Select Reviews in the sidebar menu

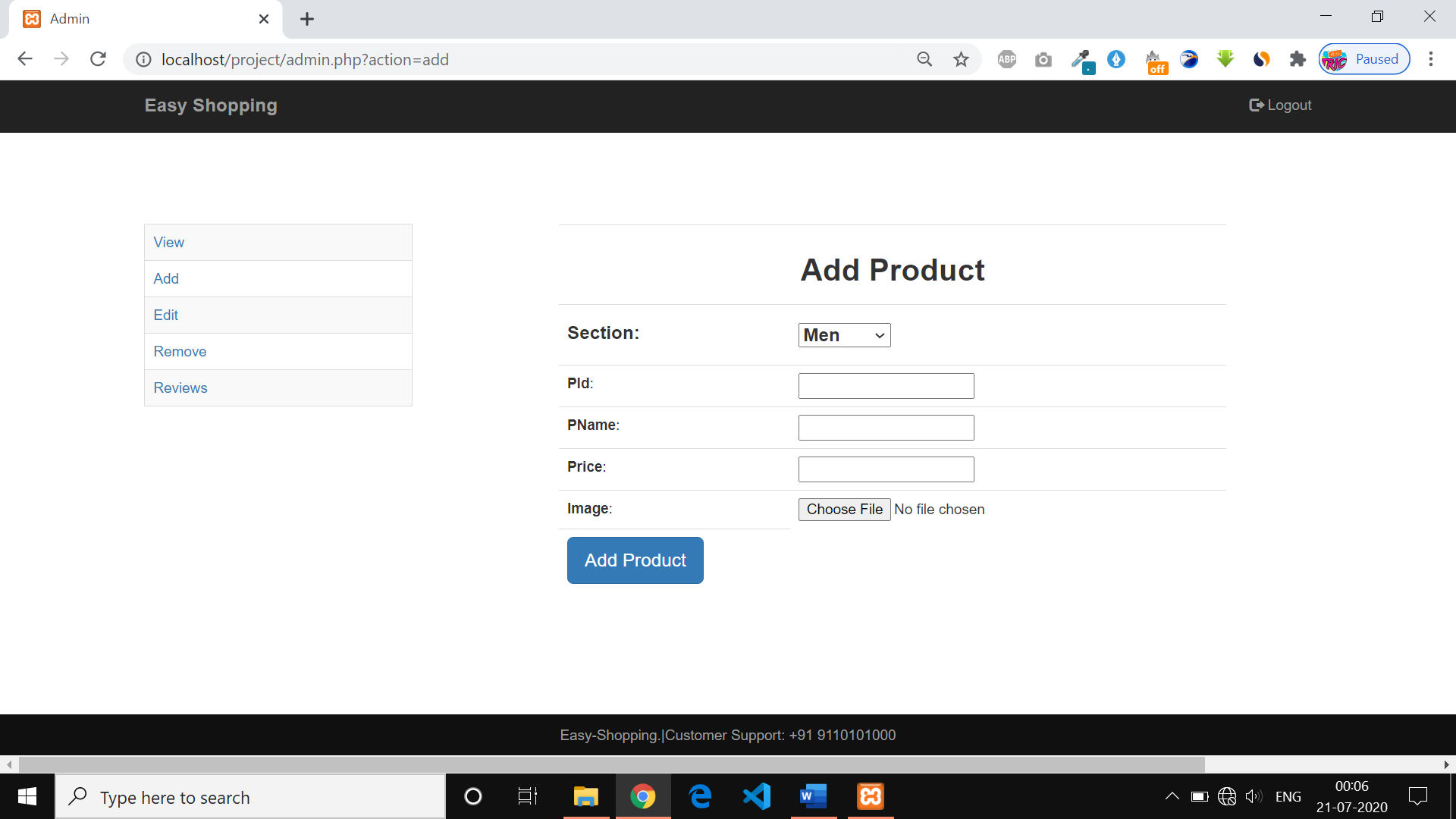pos(180,388)
